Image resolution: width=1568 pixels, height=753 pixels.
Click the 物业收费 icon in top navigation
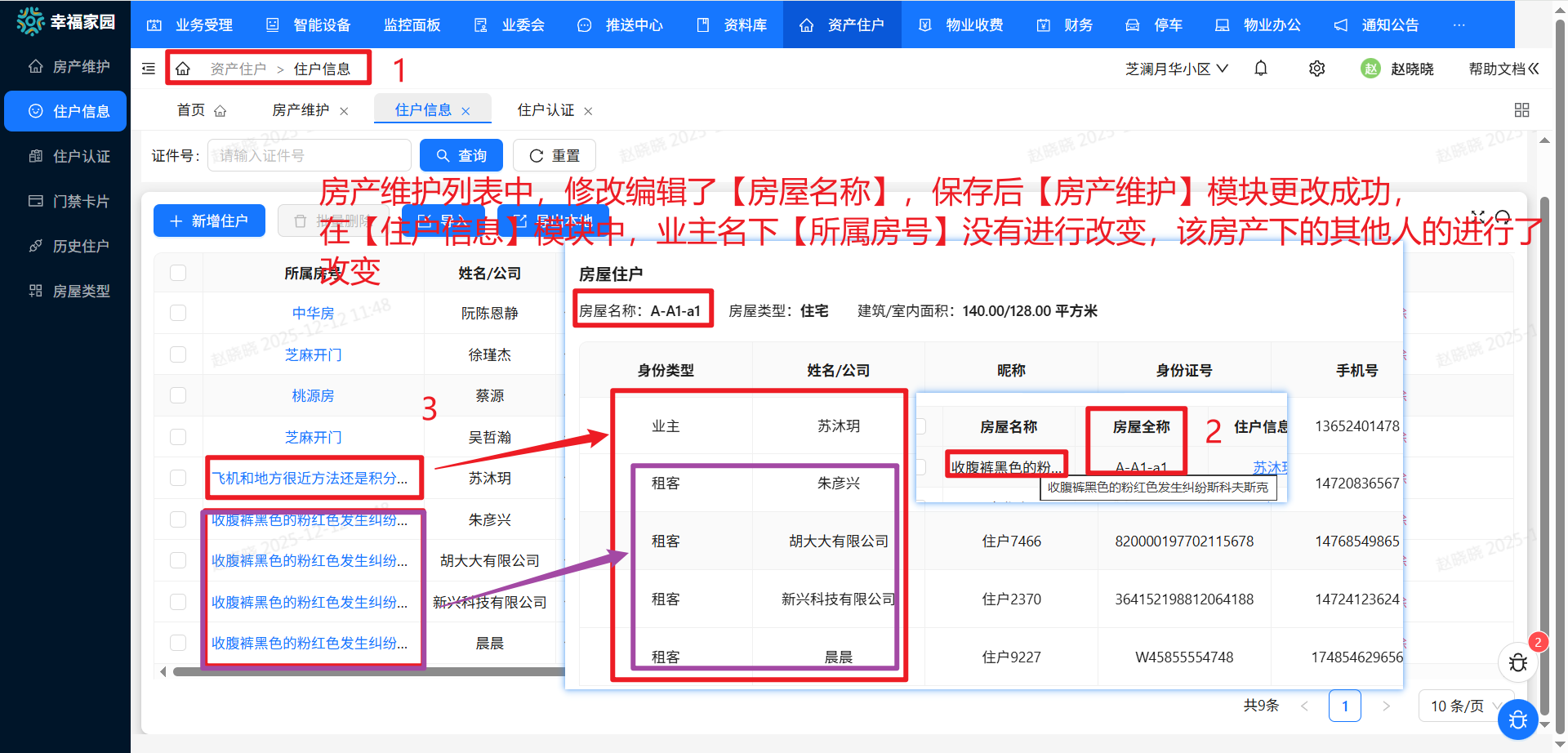click(x=925, y=25)
